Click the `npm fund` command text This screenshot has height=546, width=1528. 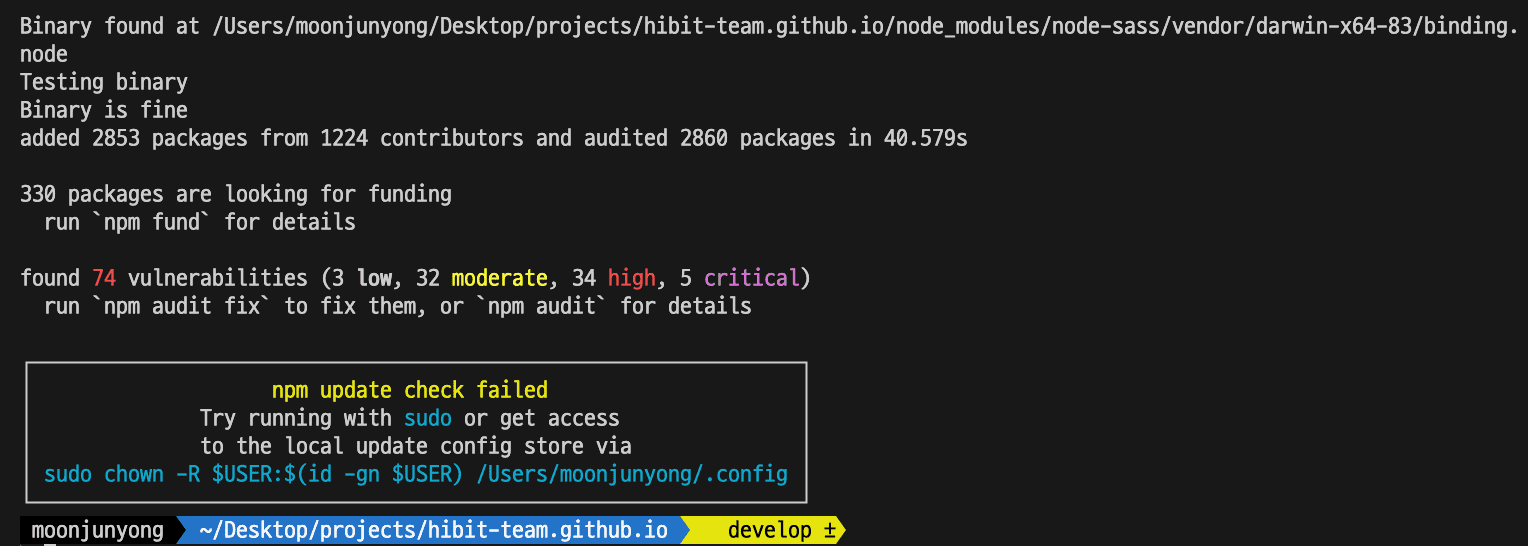coord(152,222)
